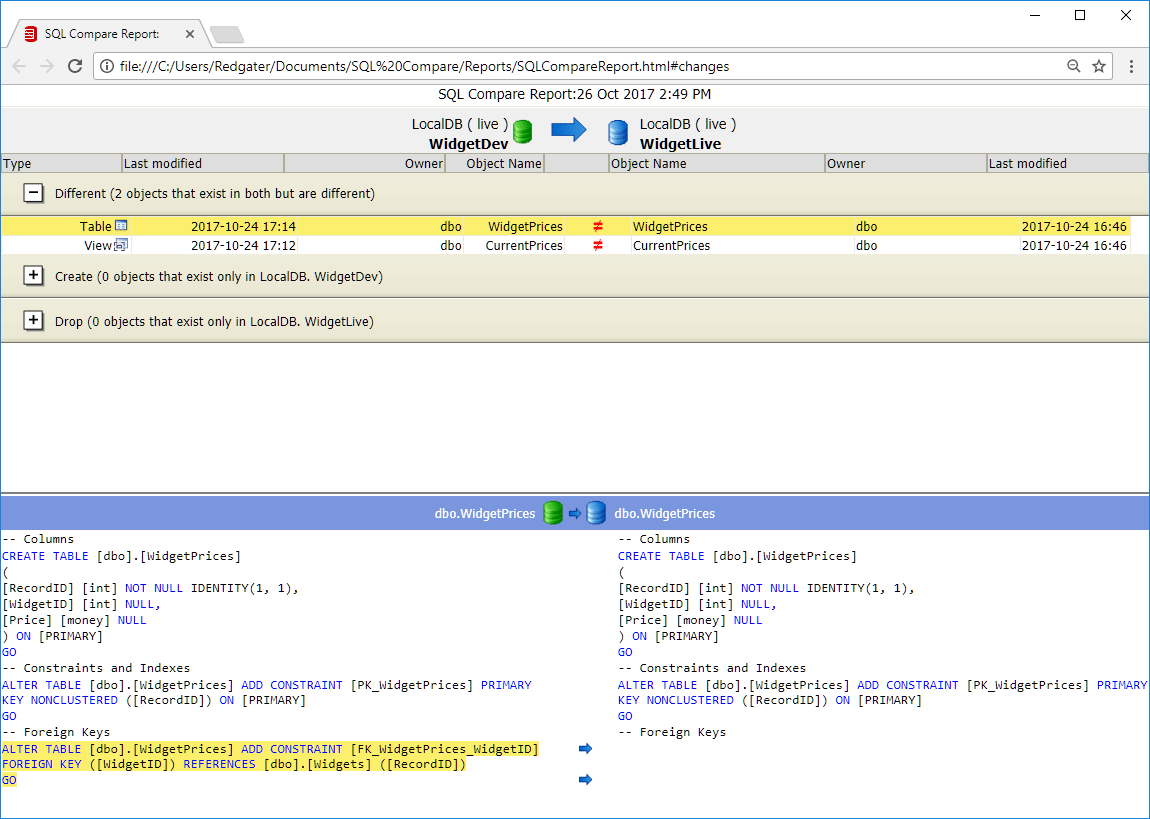
Task: Click the small arrow in the diff header
Action: [x=574, y=513]
